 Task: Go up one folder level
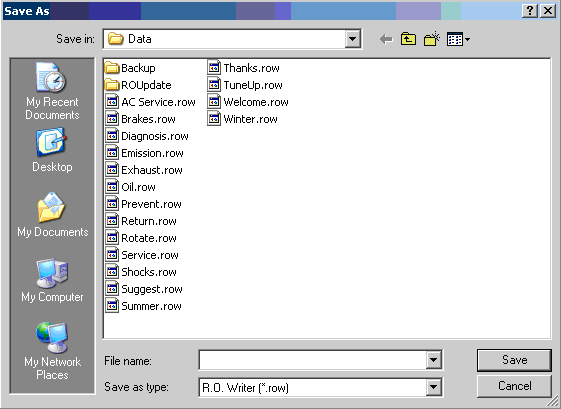coord(408,39)
